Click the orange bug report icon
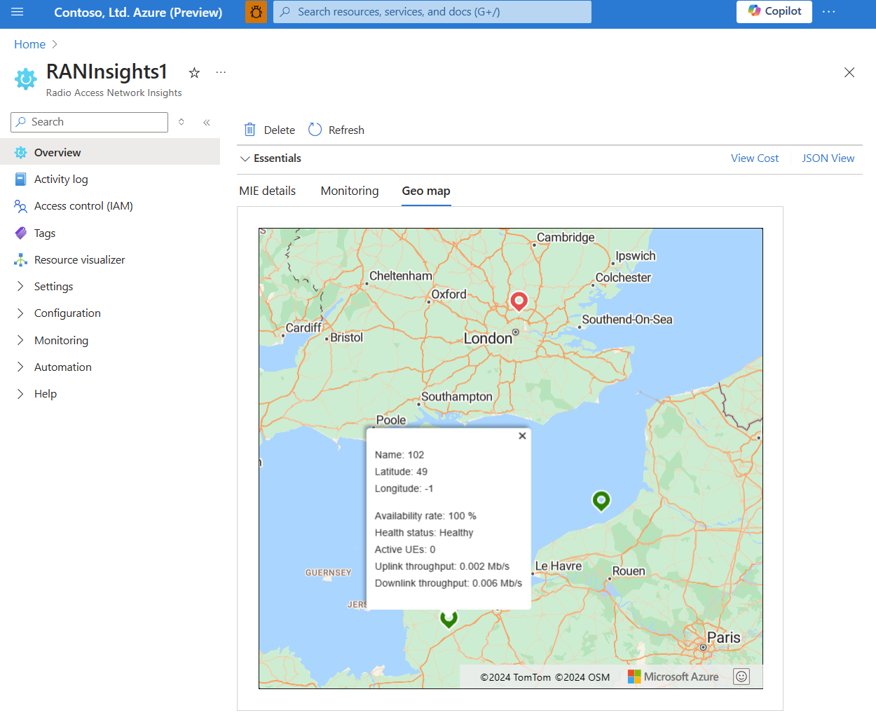The width and height of the screenshot is (876, 720). (x=256, y=12)
